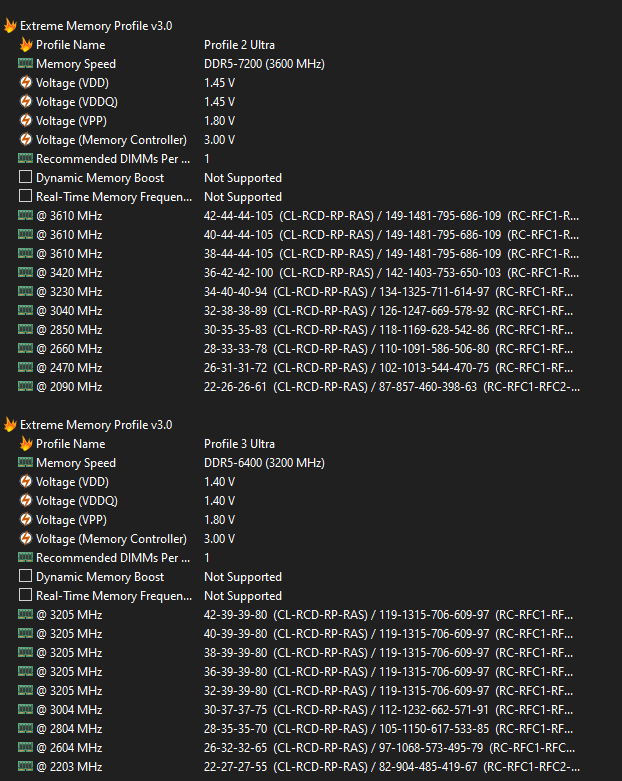The image size is (622, 781).
Task: Click the Voltage (VPP) icon under Profile 2 Ultra
Action: pyautogui.click(x=25, y=120)
